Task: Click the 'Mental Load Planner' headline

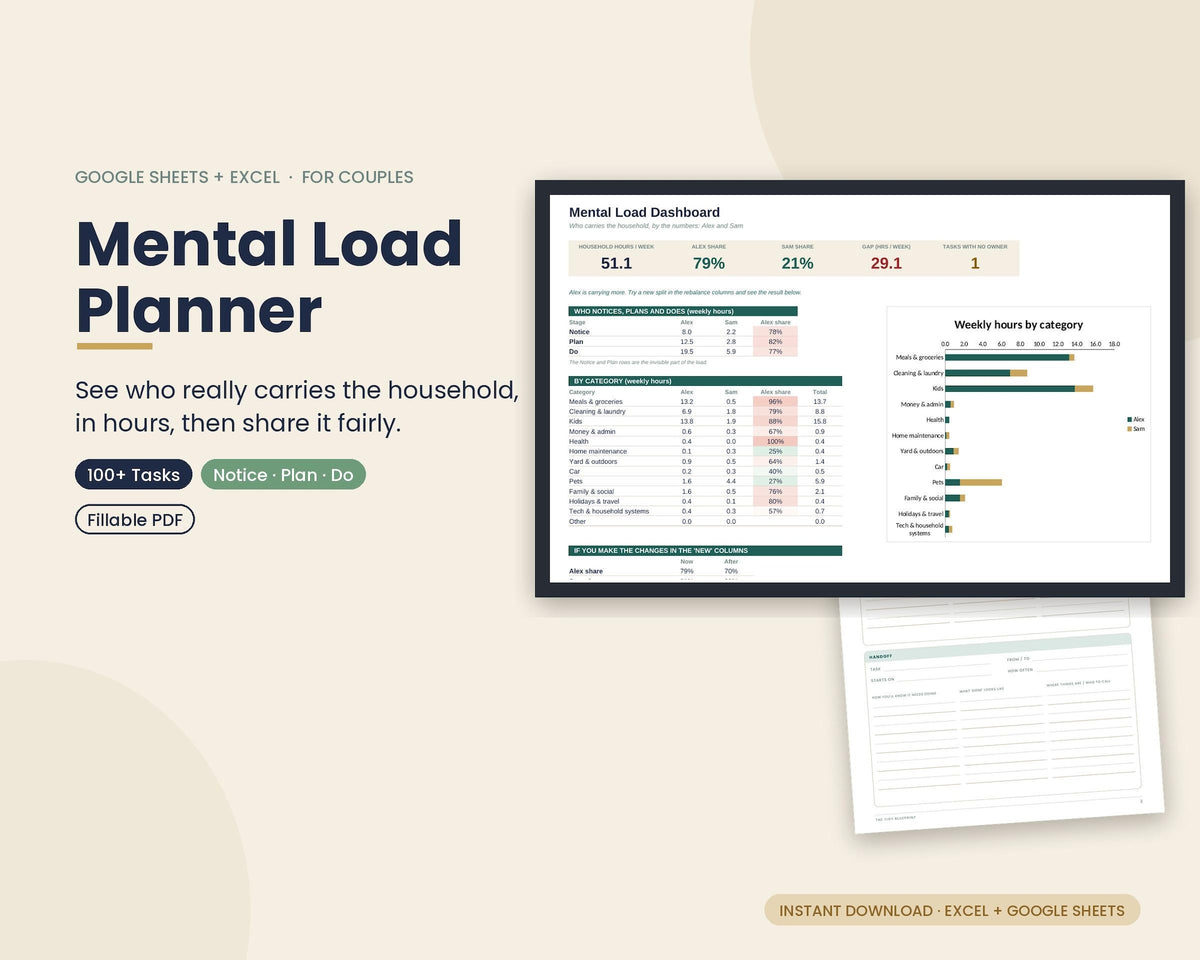Action: [269, 277]
